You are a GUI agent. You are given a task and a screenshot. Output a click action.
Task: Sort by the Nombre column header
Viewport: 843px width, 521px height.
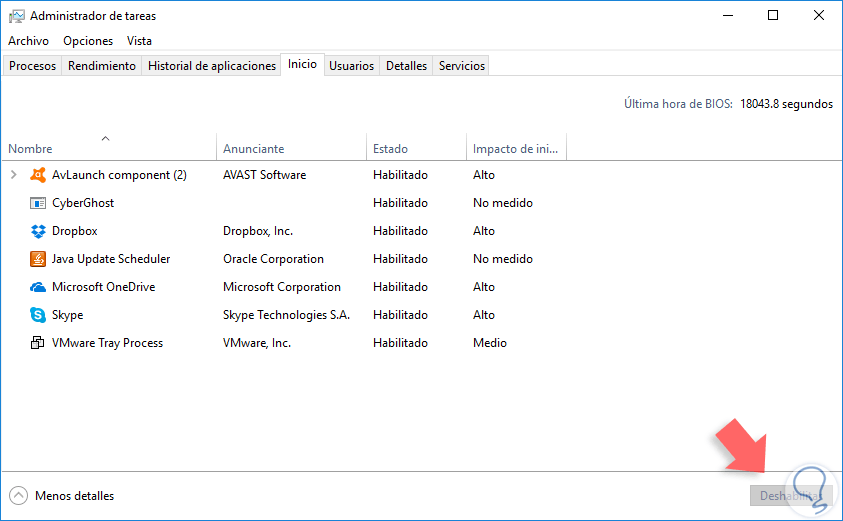click(30, 149)
